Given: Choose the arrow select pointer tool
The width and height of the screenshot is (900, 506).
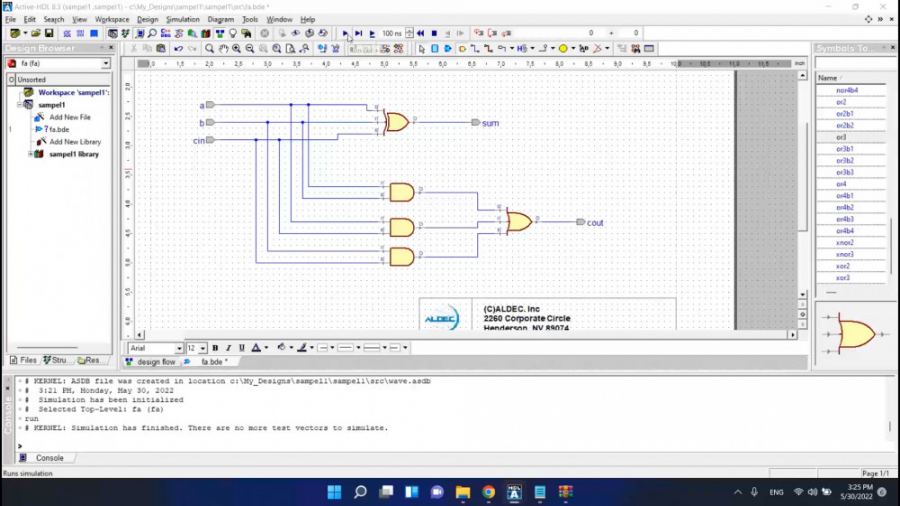Looking at the screenshot, I should click(x=421, y=48).
